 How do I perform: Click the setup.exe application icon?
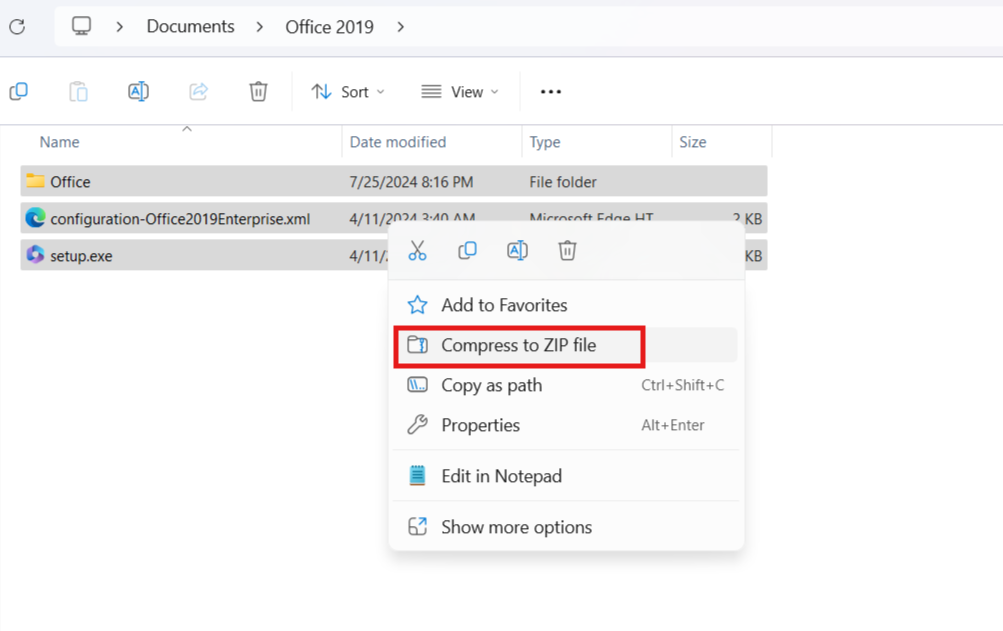point(35,255)
